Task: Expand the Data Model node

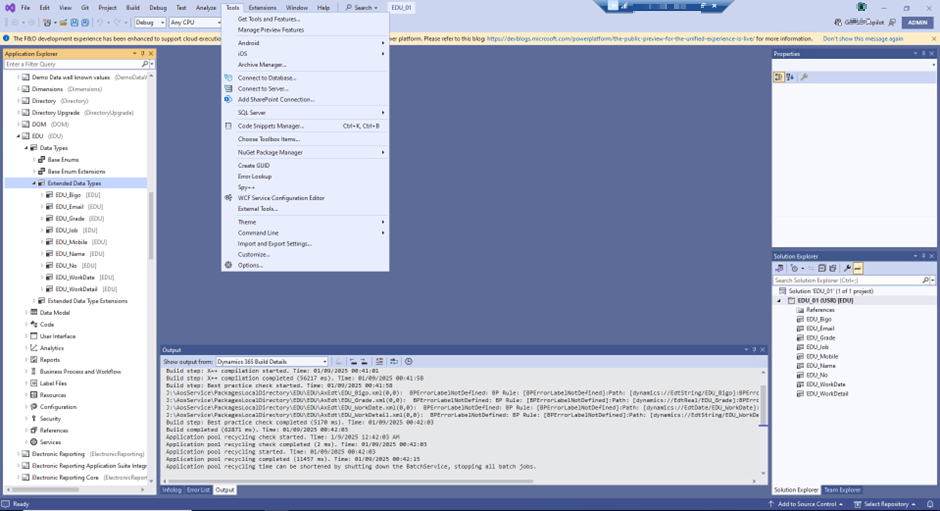Action: pyautogui.click(x=26, y=312)
